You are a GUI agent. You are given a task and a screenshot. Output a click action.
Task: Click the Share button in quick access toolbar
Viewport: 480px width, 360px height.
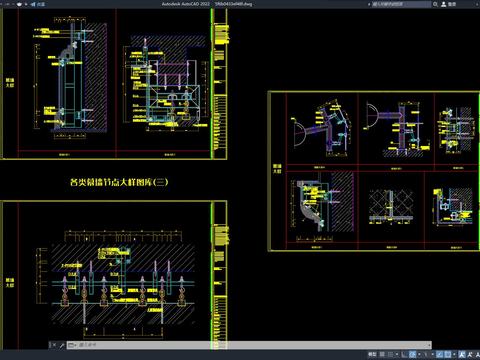point(38,4)
